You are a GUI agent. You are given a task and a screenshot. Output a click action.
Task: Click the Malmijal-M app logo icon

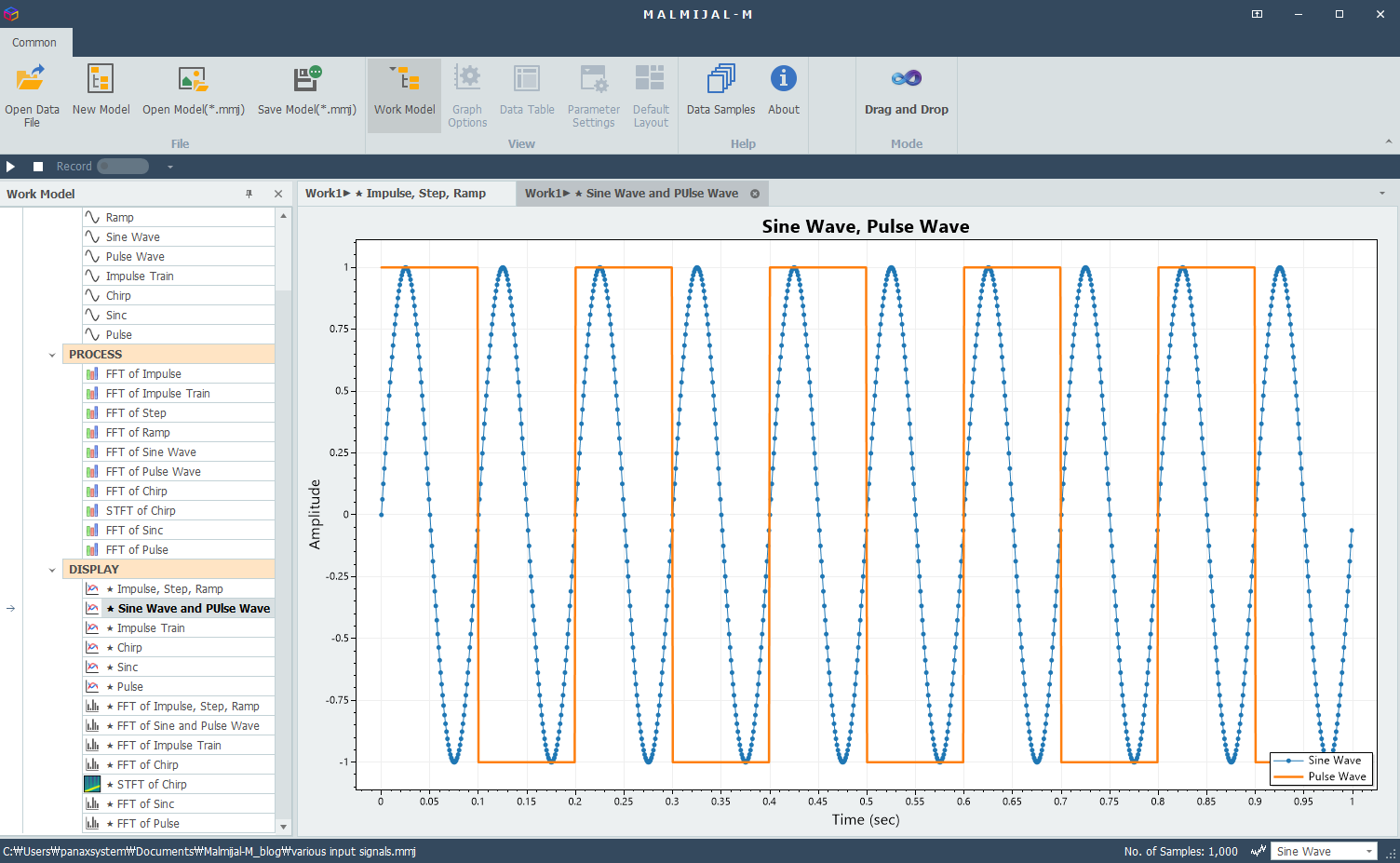coord(10,13)
